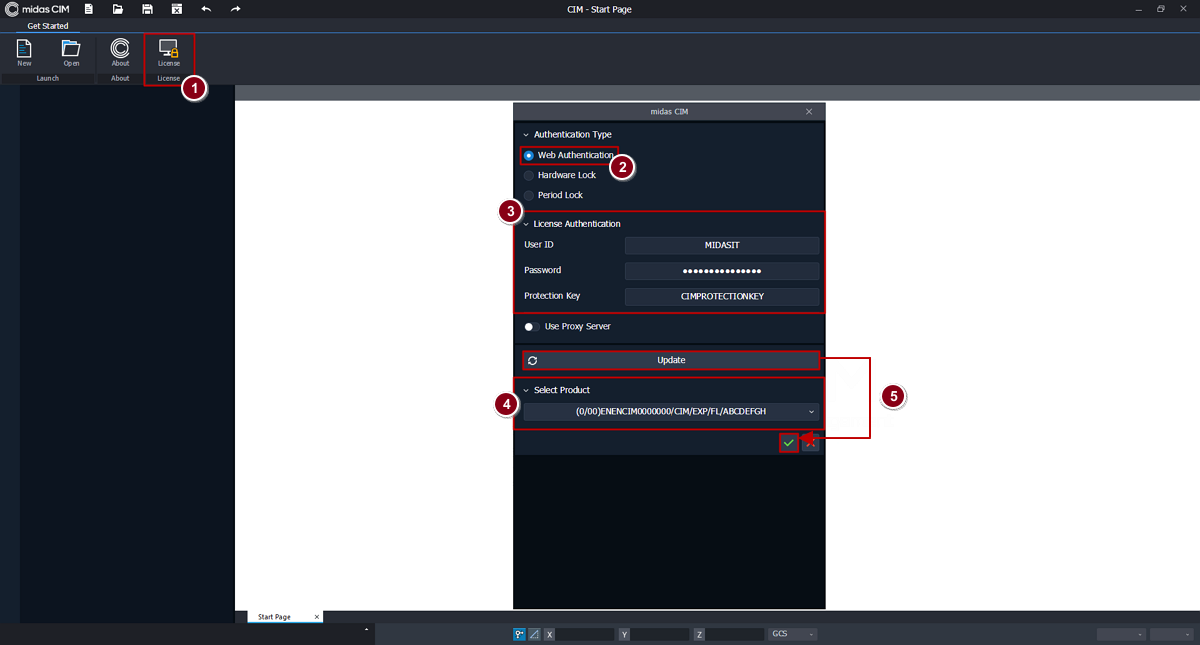Click the 'midas CIM' dialog title text
The height and width of the screenshot is (645, 1200).
point(668,111)
